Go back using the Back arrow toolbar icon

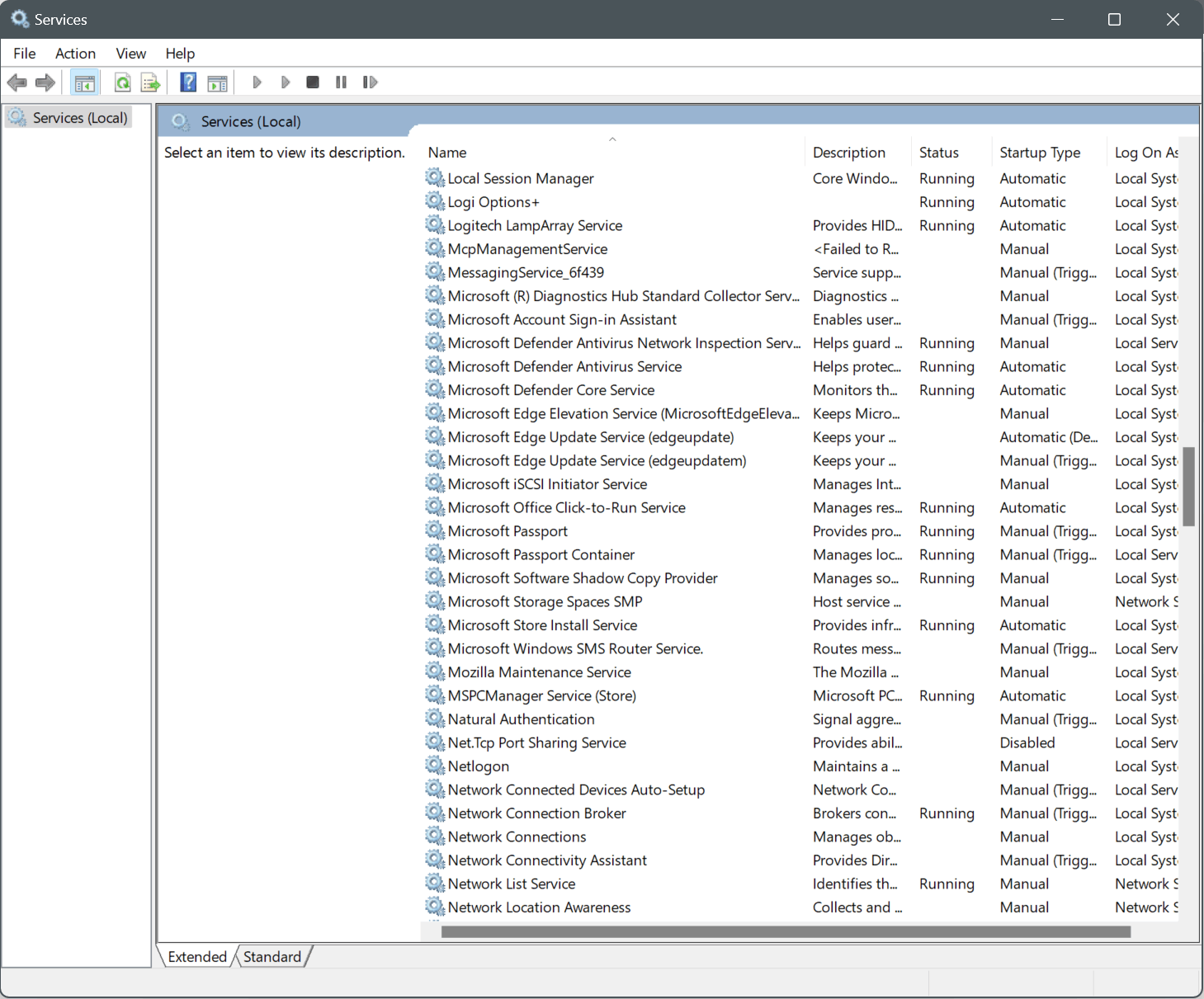pyautogui.click(x=17, y=82)
